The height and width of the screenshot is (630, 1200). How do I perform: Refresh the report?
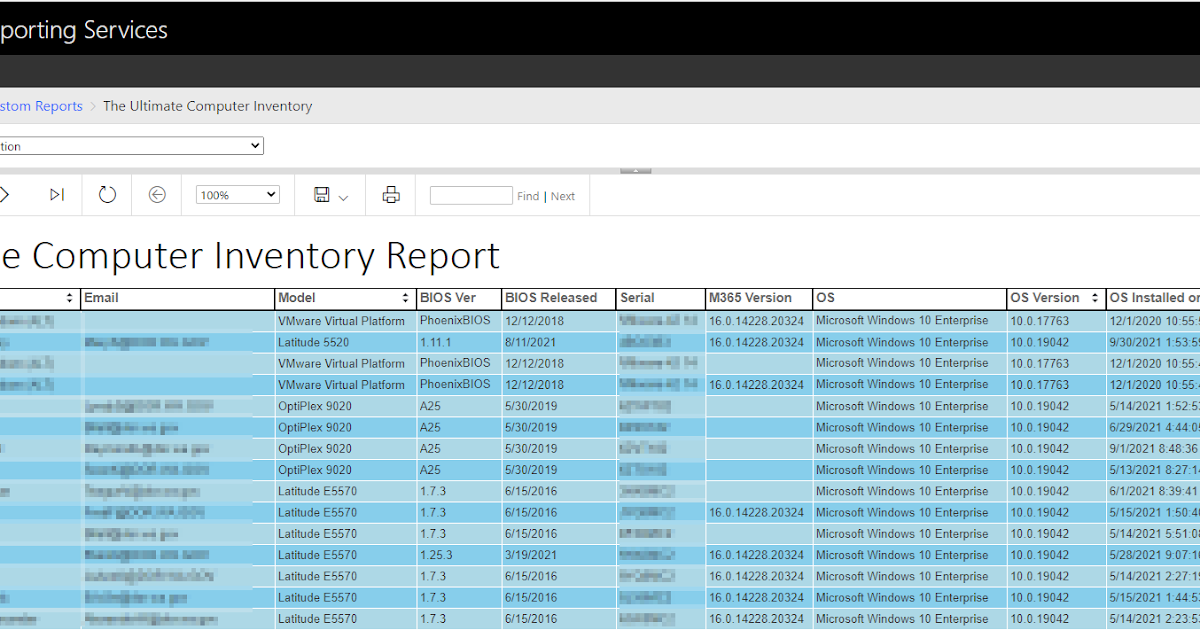pos(107,194)
